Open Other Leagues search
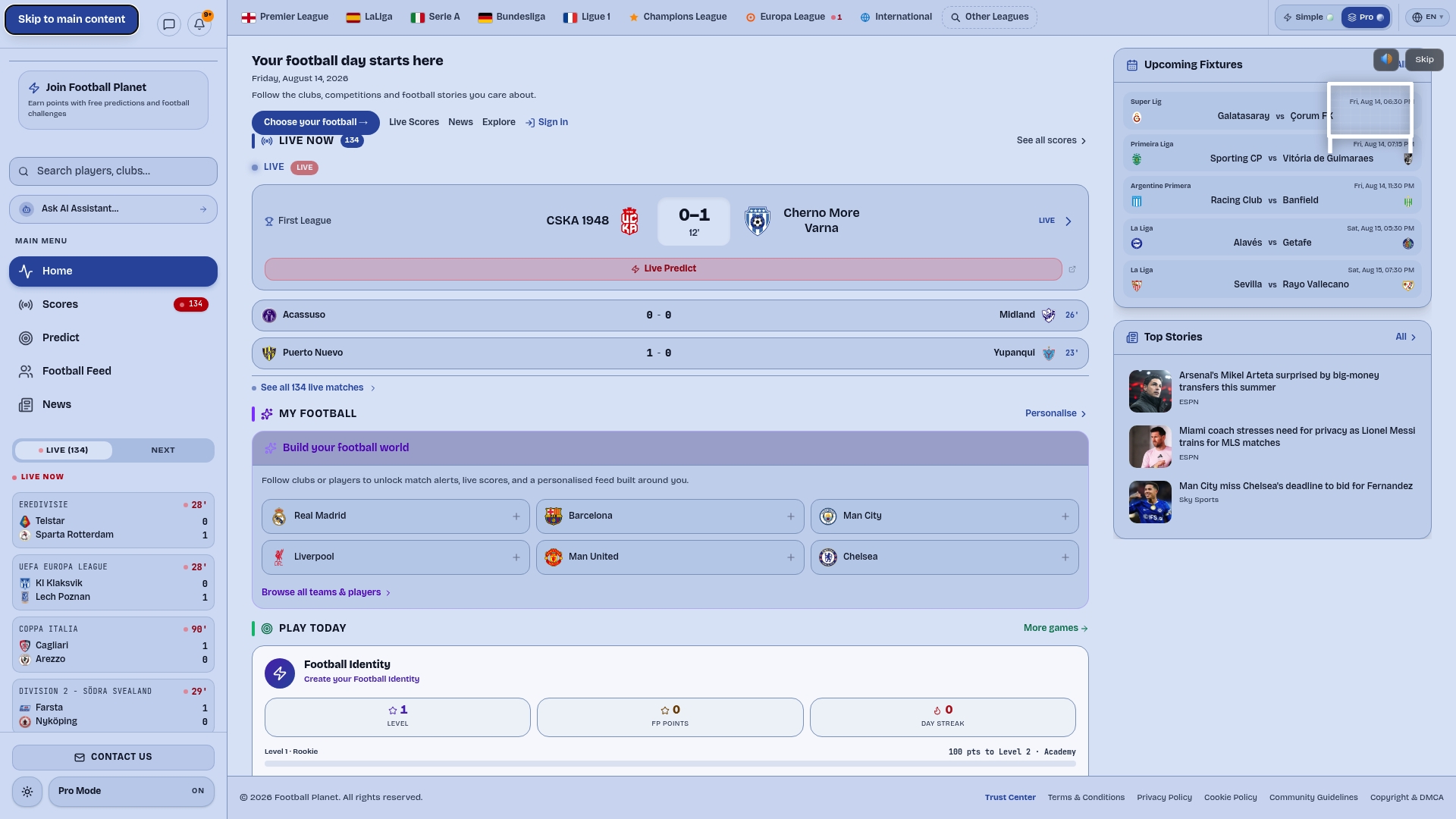The height and width of the screenshot is (819, 1456). click(x=989, y=17)
